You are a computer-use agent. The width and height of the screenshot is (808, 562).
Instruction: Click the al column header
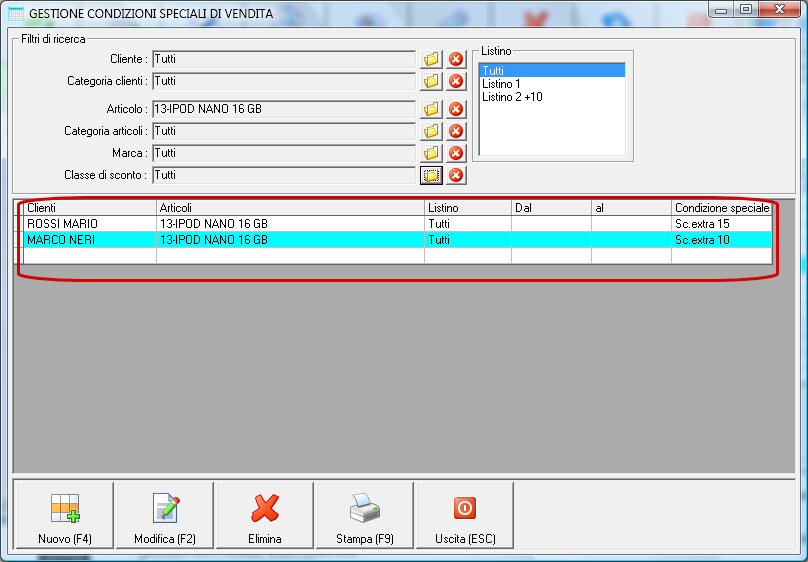[x=631, y=208]
